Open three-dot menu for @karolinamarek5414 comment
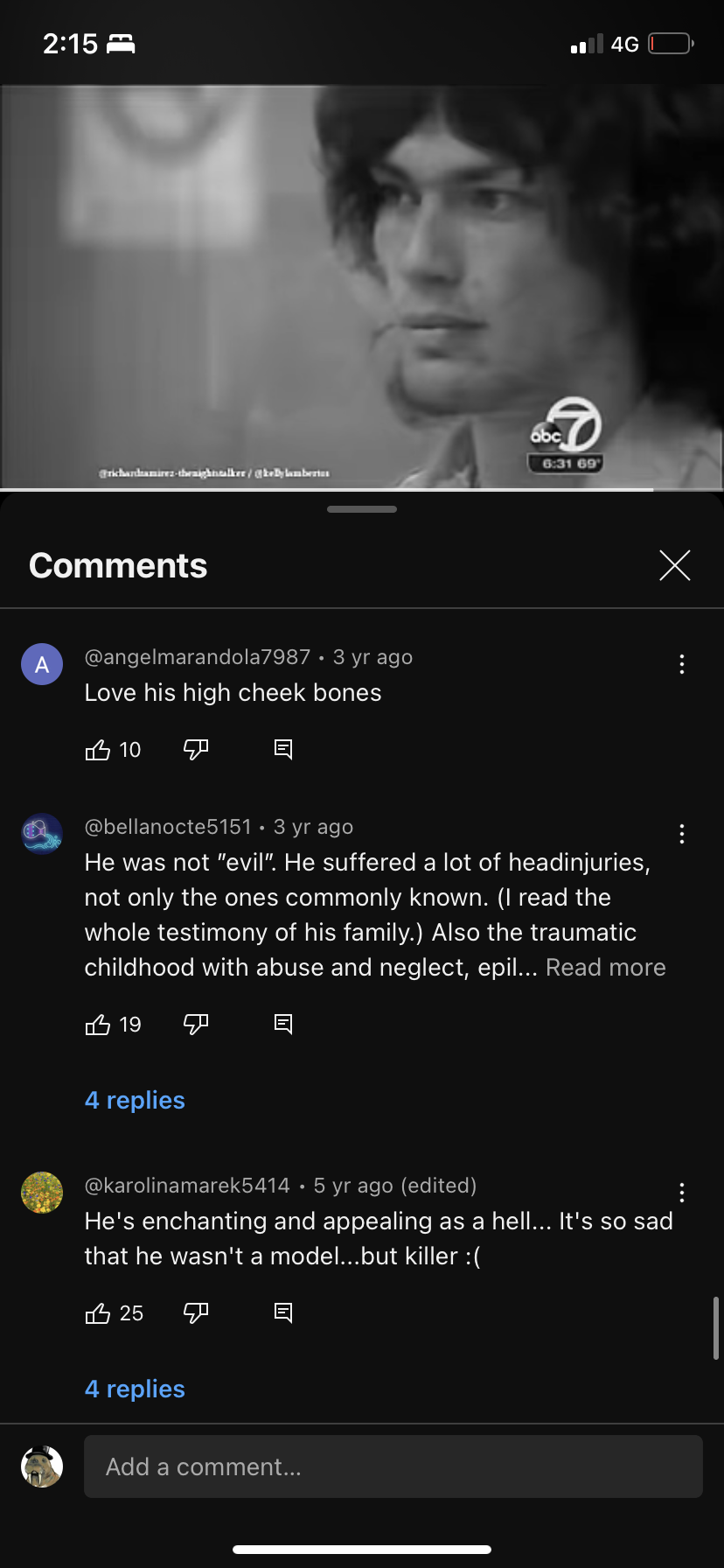This screenshot has width=724, height=1568. tap(682, 1193)
